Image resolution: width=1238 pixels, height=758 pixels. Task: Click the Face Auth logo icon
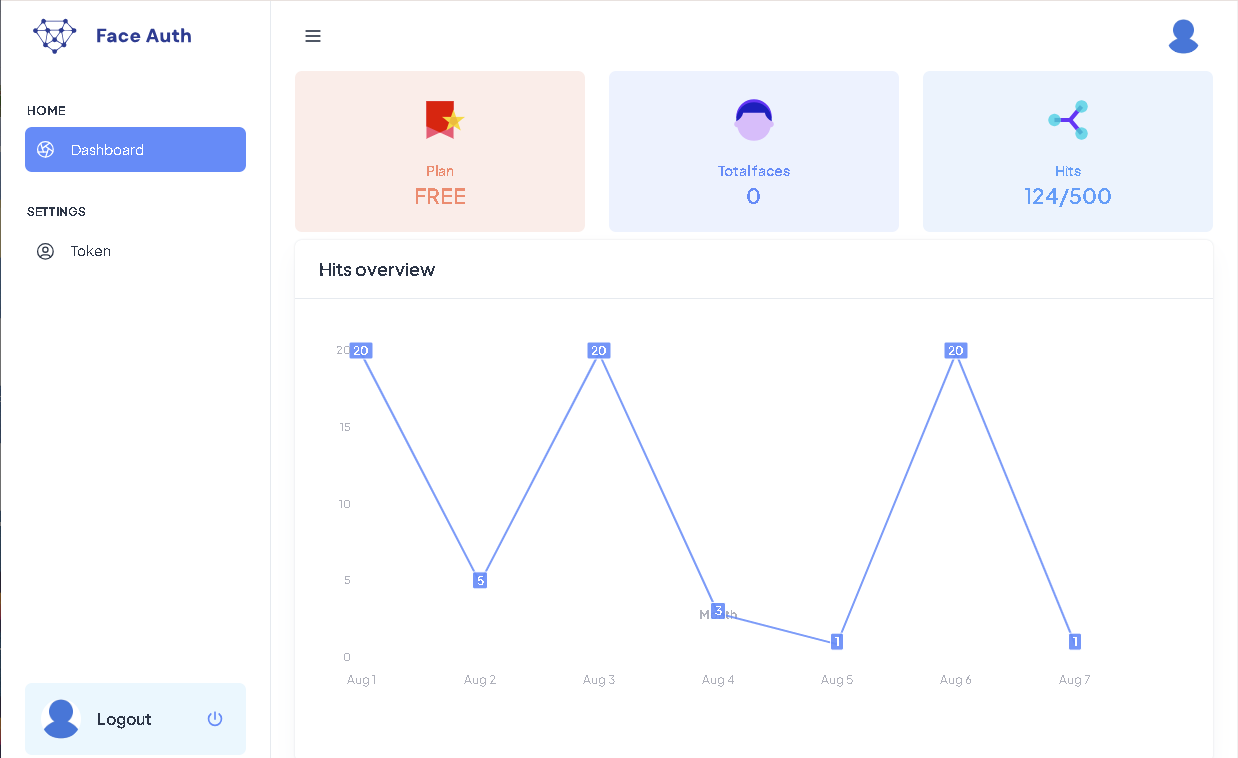click(x=54, y=35)
